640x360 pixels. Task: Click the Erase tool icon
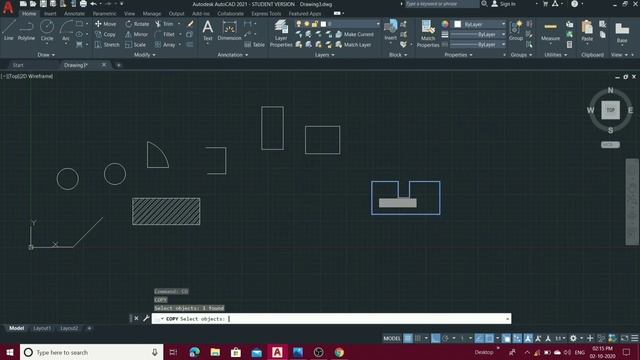190,24
